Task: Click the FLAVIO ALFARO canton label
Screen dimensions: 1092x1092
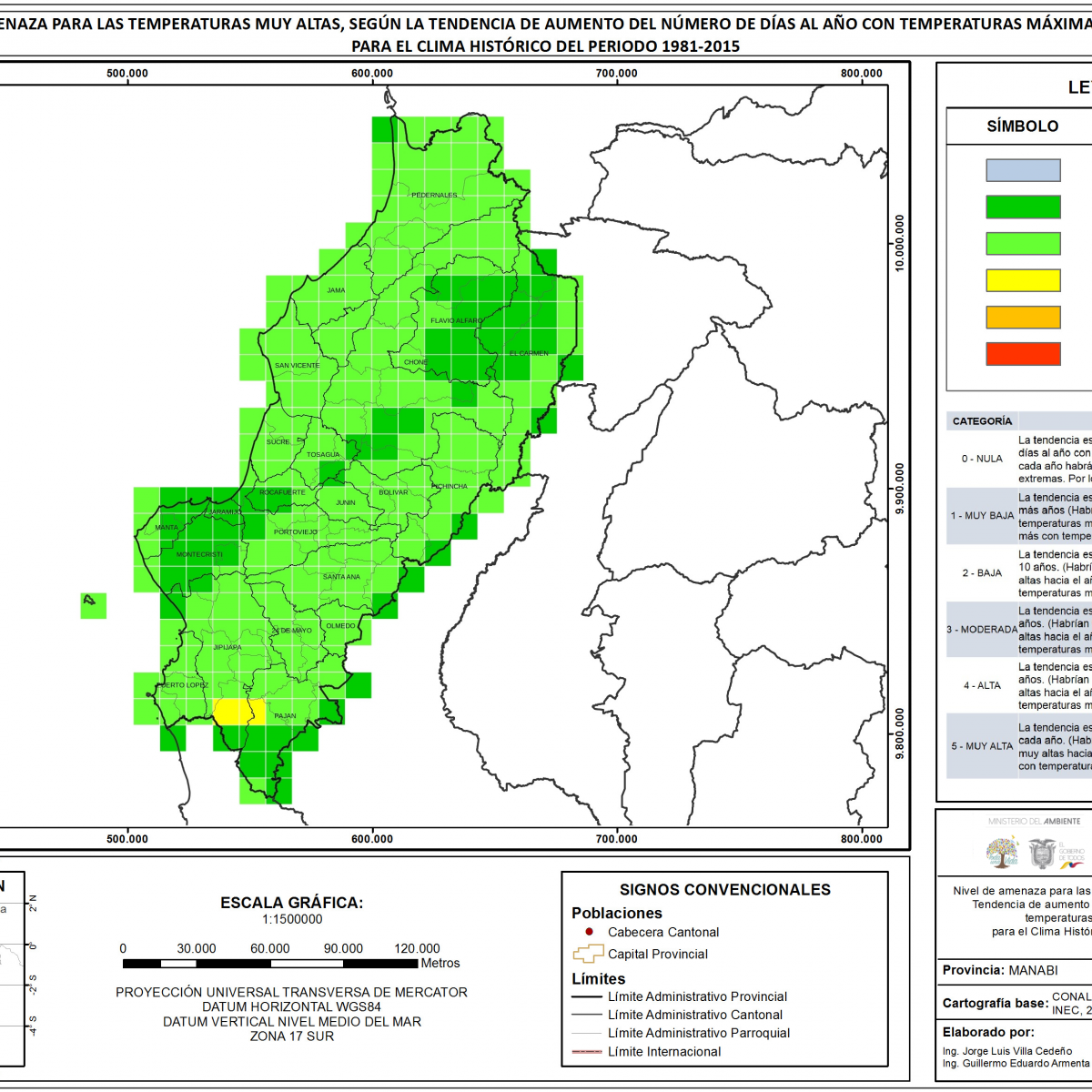Action: pos(457,320)
